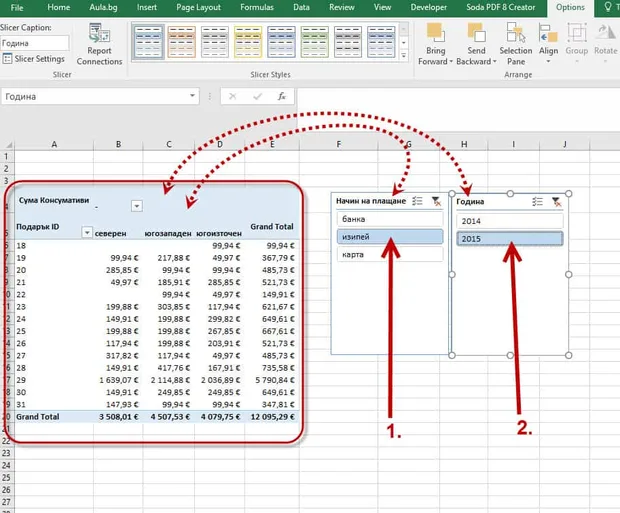Screen dimensions: 620x513
Task: Open Report Connections dialog
Action: (x=99, y=44)
